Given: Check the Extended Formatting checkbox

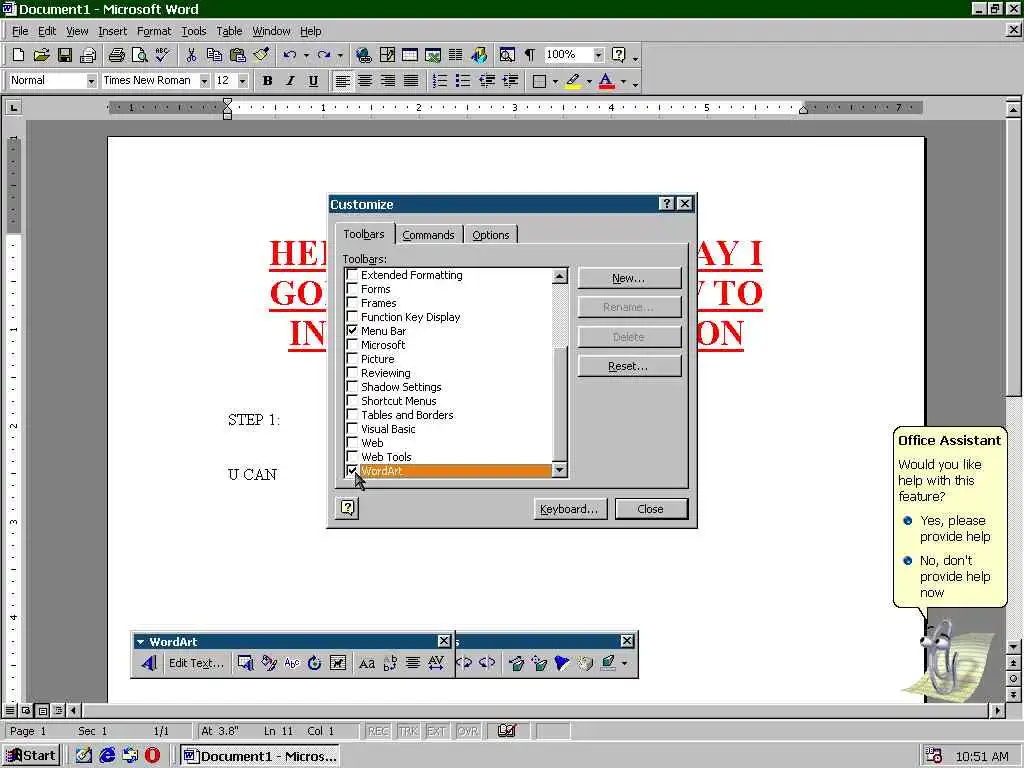Looking at the screenshot, I should (352, 274).
